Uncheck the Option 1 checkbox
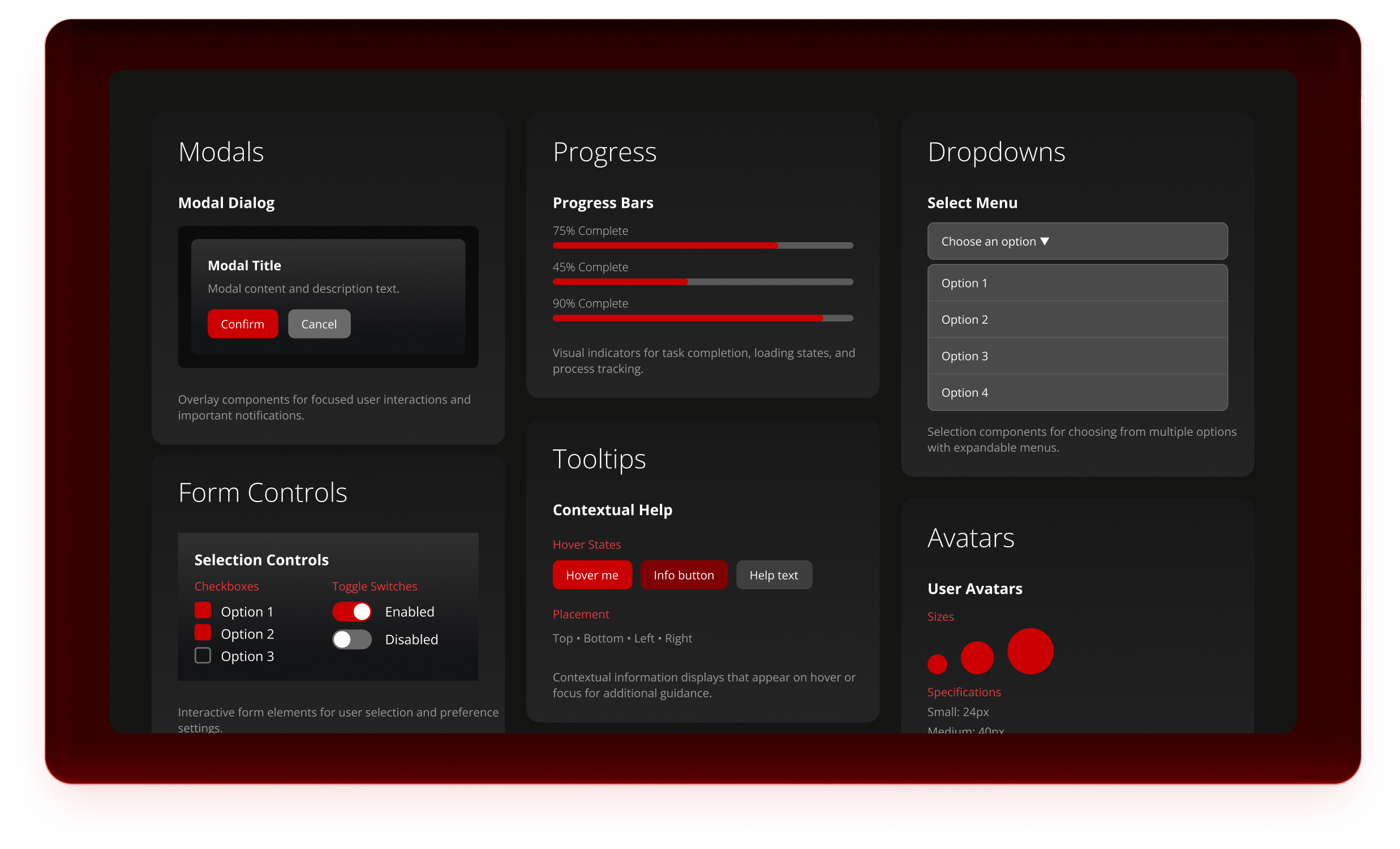The height and width of the screenshot is (849, 1400). pyautogui.click(x=203, y=610)
